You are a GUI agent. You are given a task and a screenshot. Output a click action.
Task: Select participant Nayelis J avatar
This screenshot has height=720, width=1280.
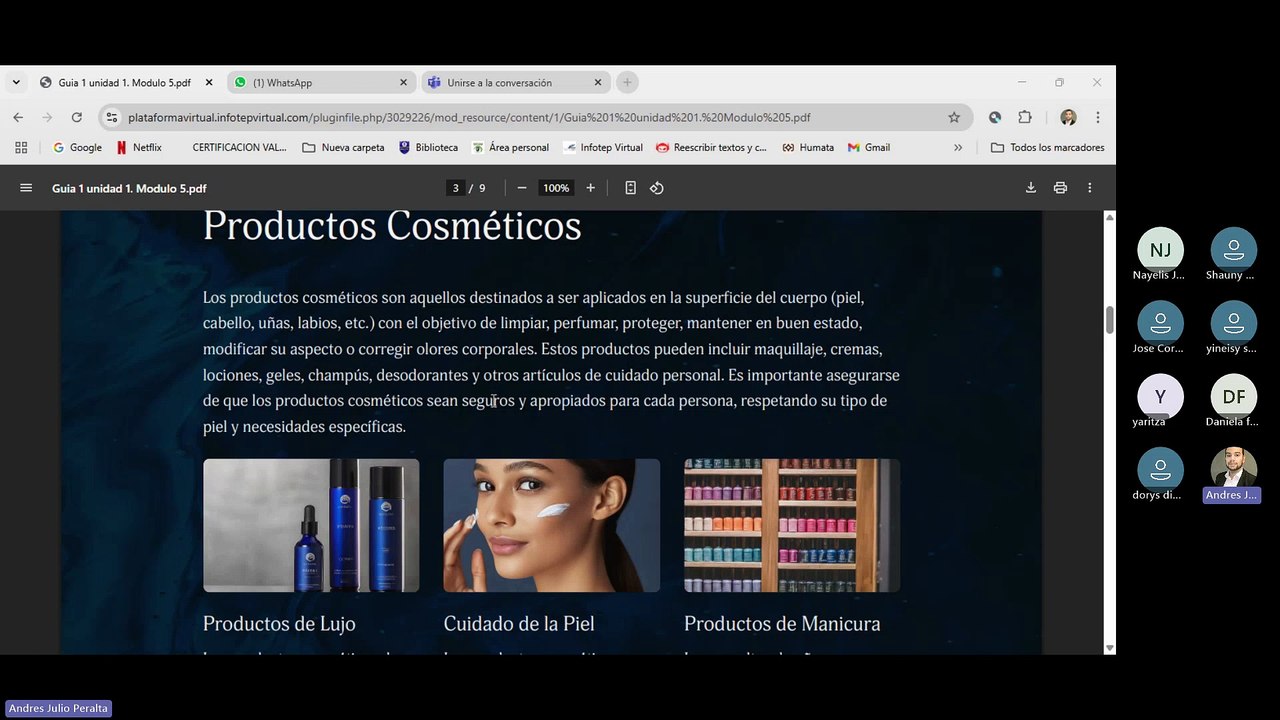click(x=1160, y=250)
